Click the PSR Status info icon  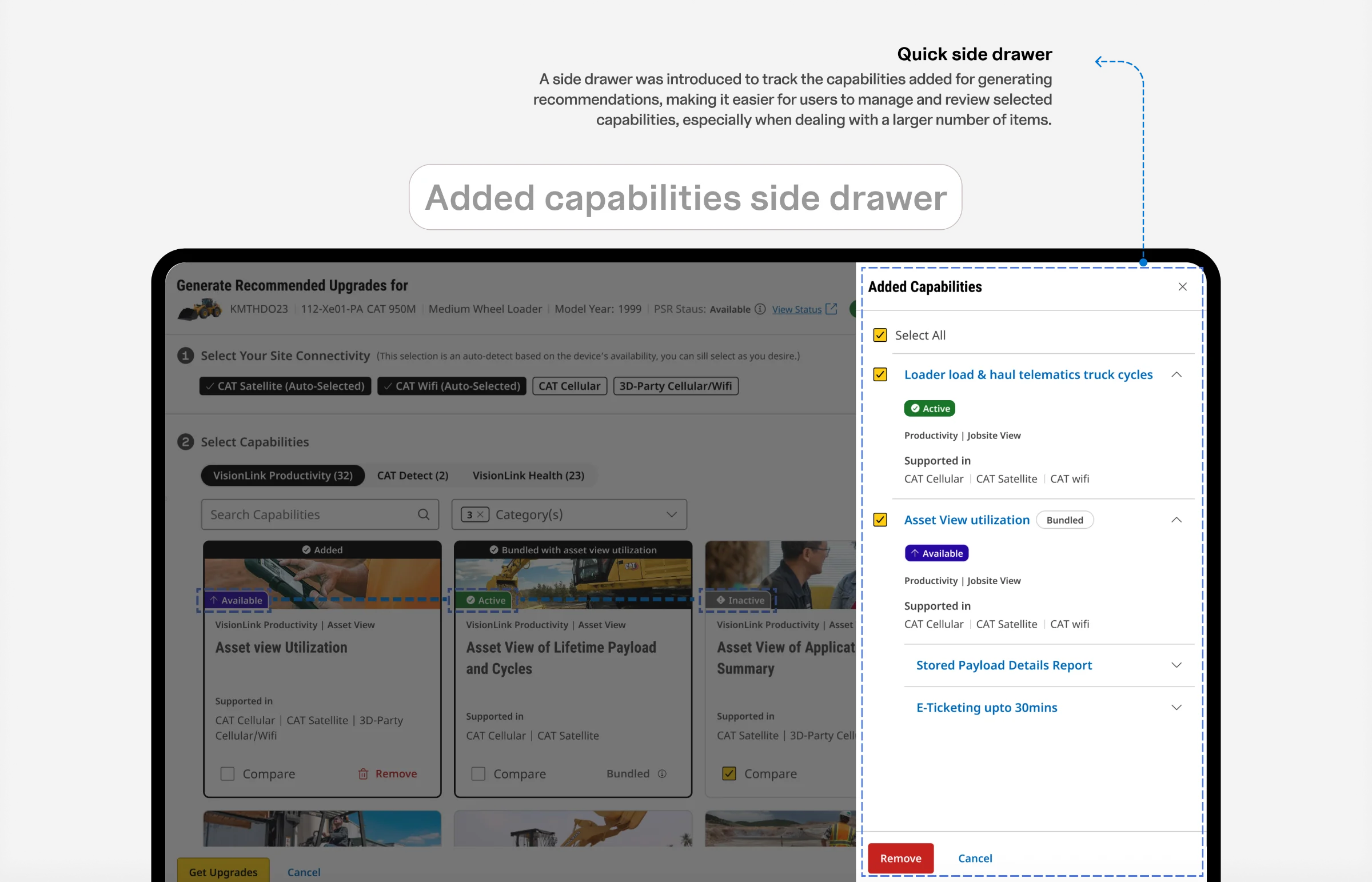(760, 309)
